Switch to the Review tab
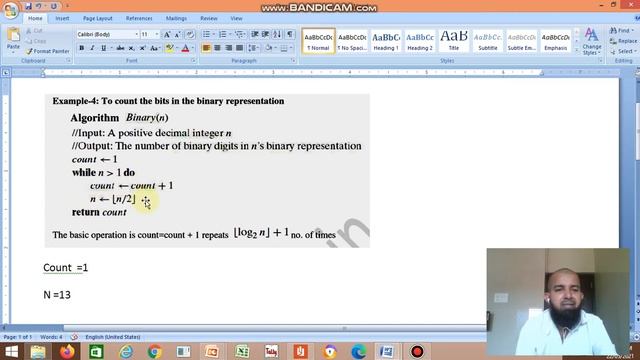This screenshot has width=640, height=360. point(209,18)
